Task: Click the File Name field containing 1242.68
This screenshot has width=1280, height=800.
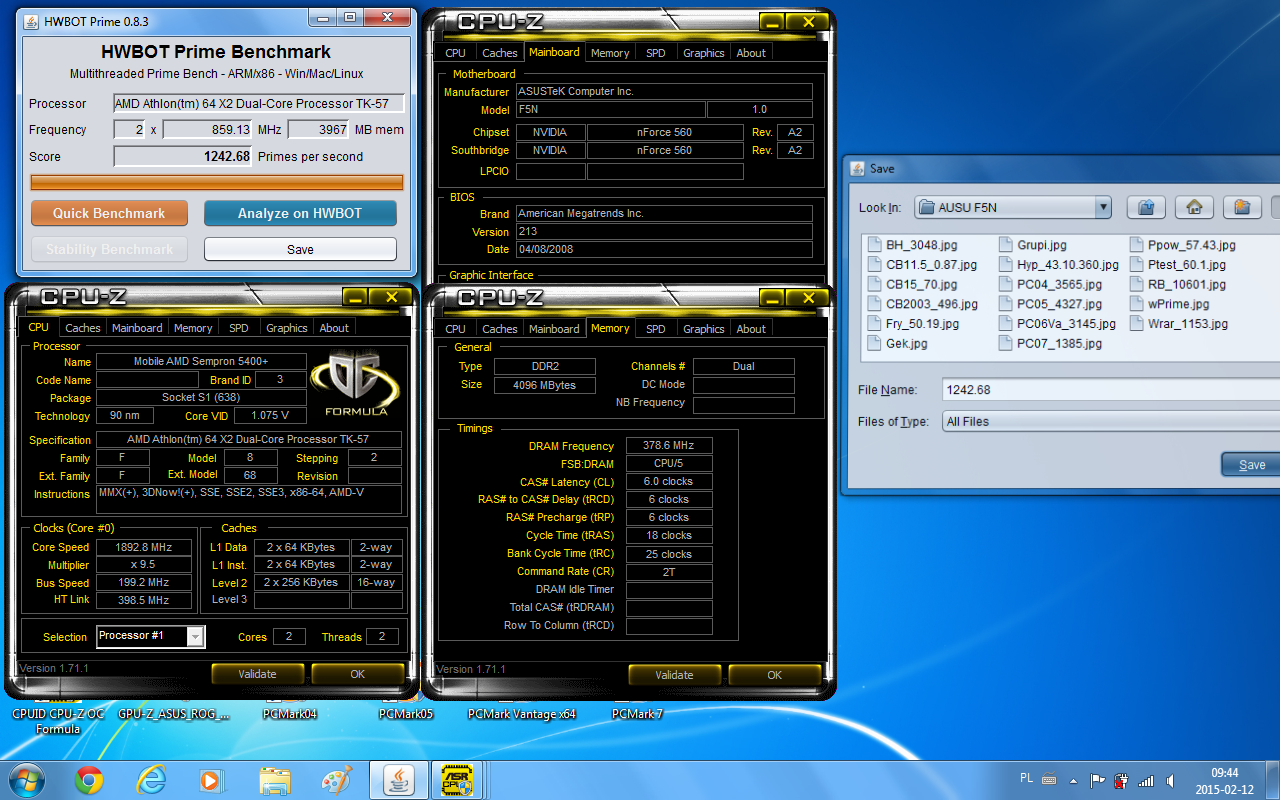Action: 1110,389
